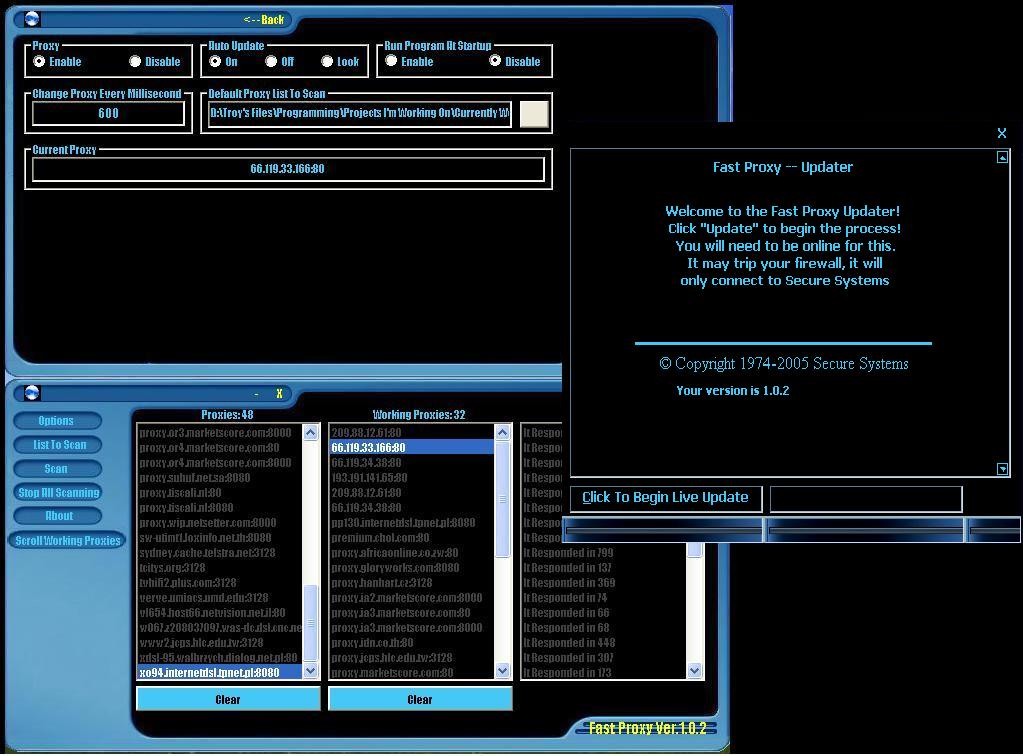Set Auto Update to Off

click(271, 61)
